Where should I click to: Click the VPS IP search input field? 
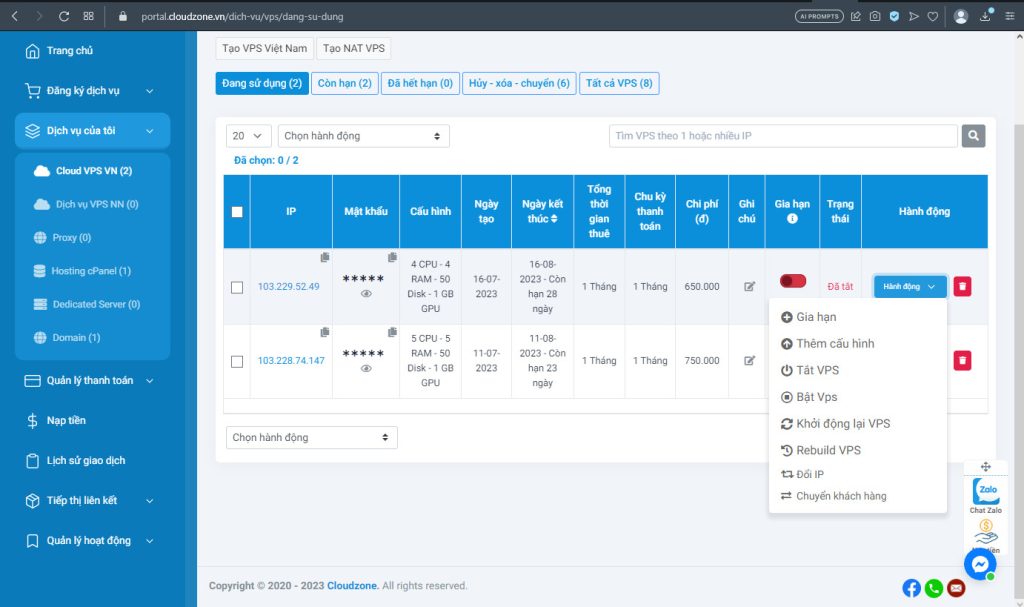[783, 136]
